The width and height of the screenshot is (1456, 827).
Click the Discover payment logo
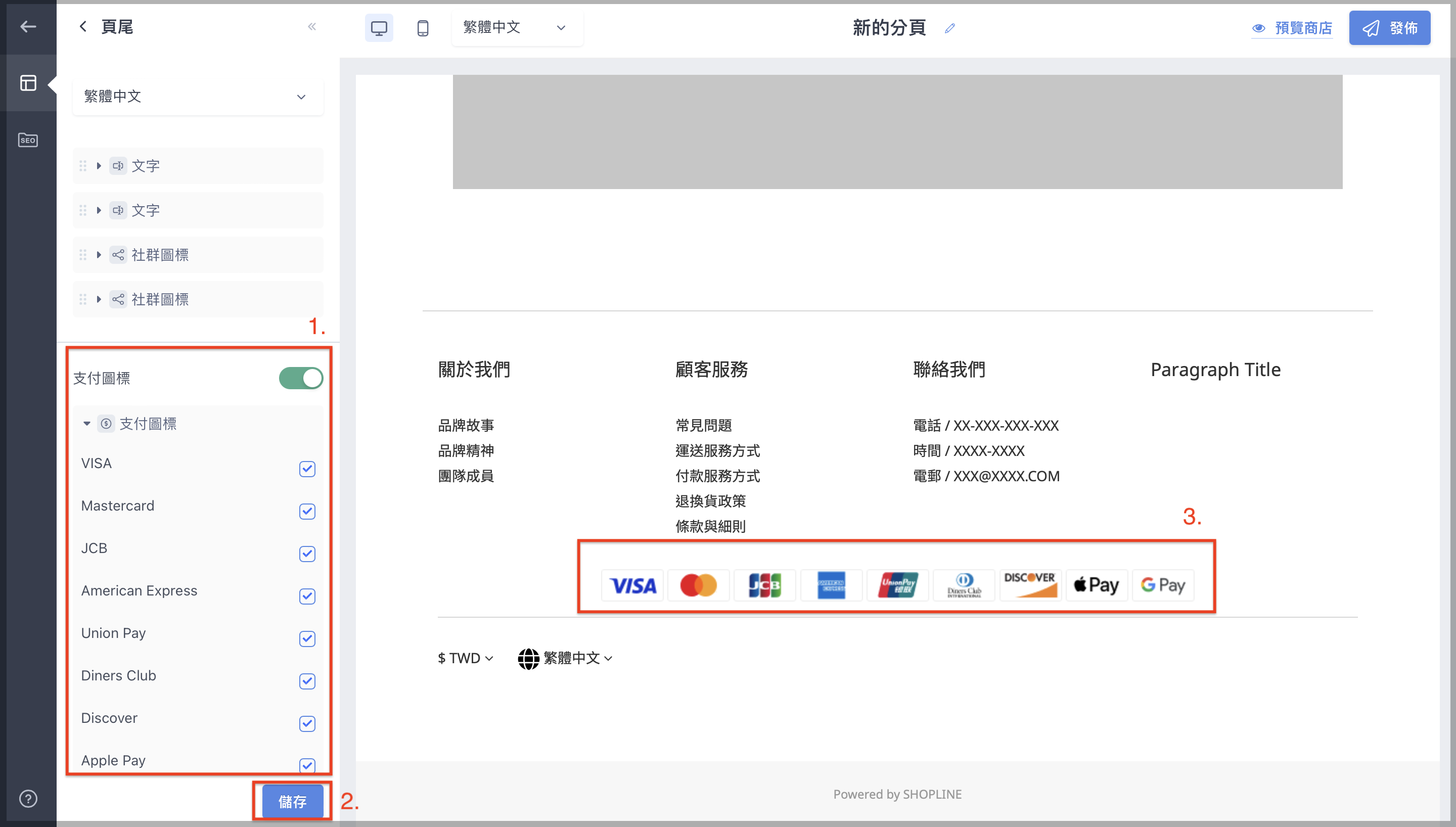point(1030,585)
